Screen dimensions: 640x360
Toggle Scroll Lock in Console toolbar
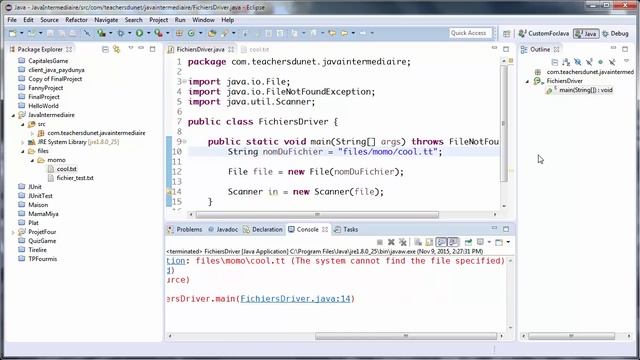tap(429, 242)
